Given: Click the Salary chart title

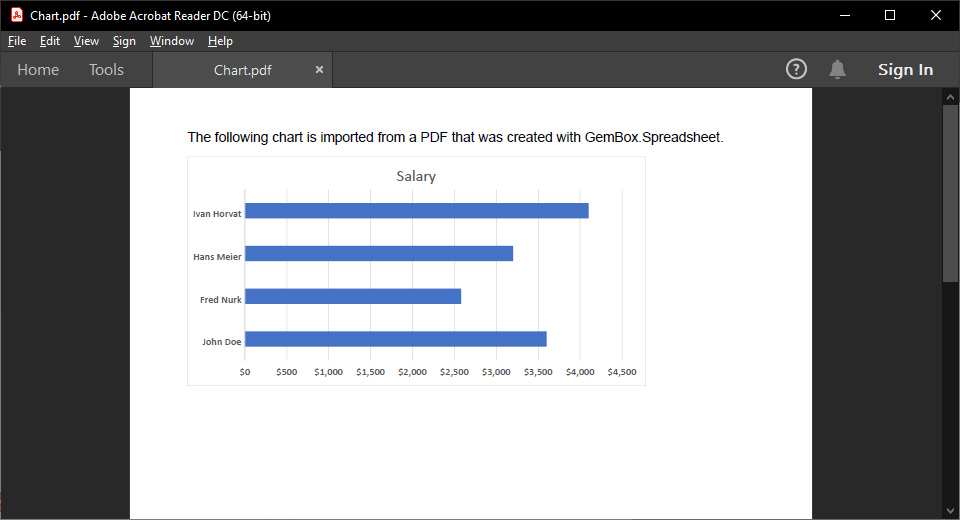Looking at the screenshot, I should click(x=416, y=176).
